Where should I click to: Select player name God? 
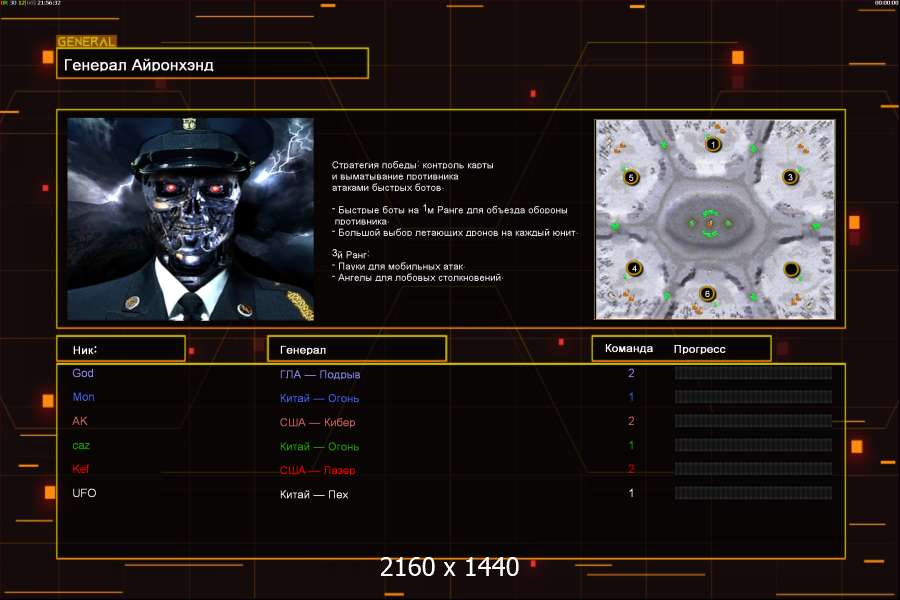[83, 373]
